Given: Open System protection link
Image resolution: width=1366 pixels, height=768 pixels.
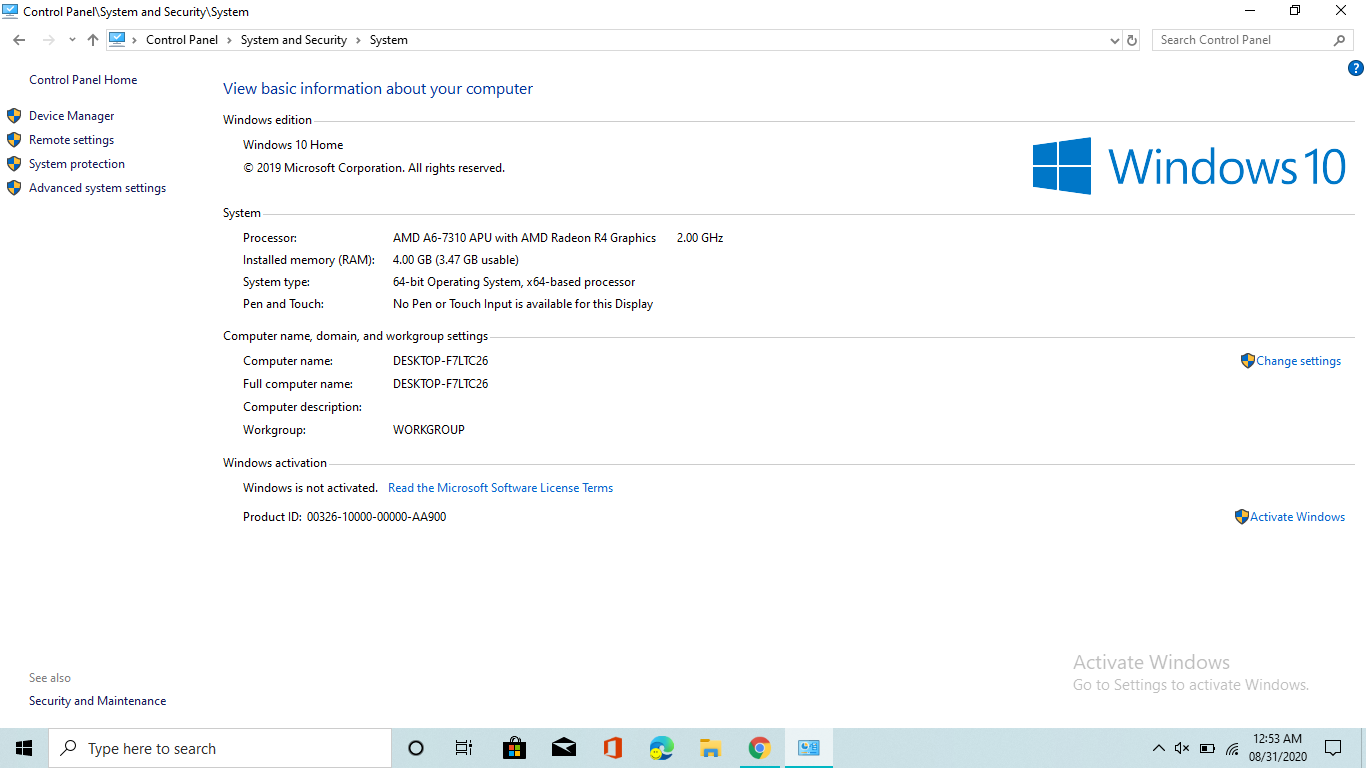Looking at the screenshot, I should click(x=77, y=164).
